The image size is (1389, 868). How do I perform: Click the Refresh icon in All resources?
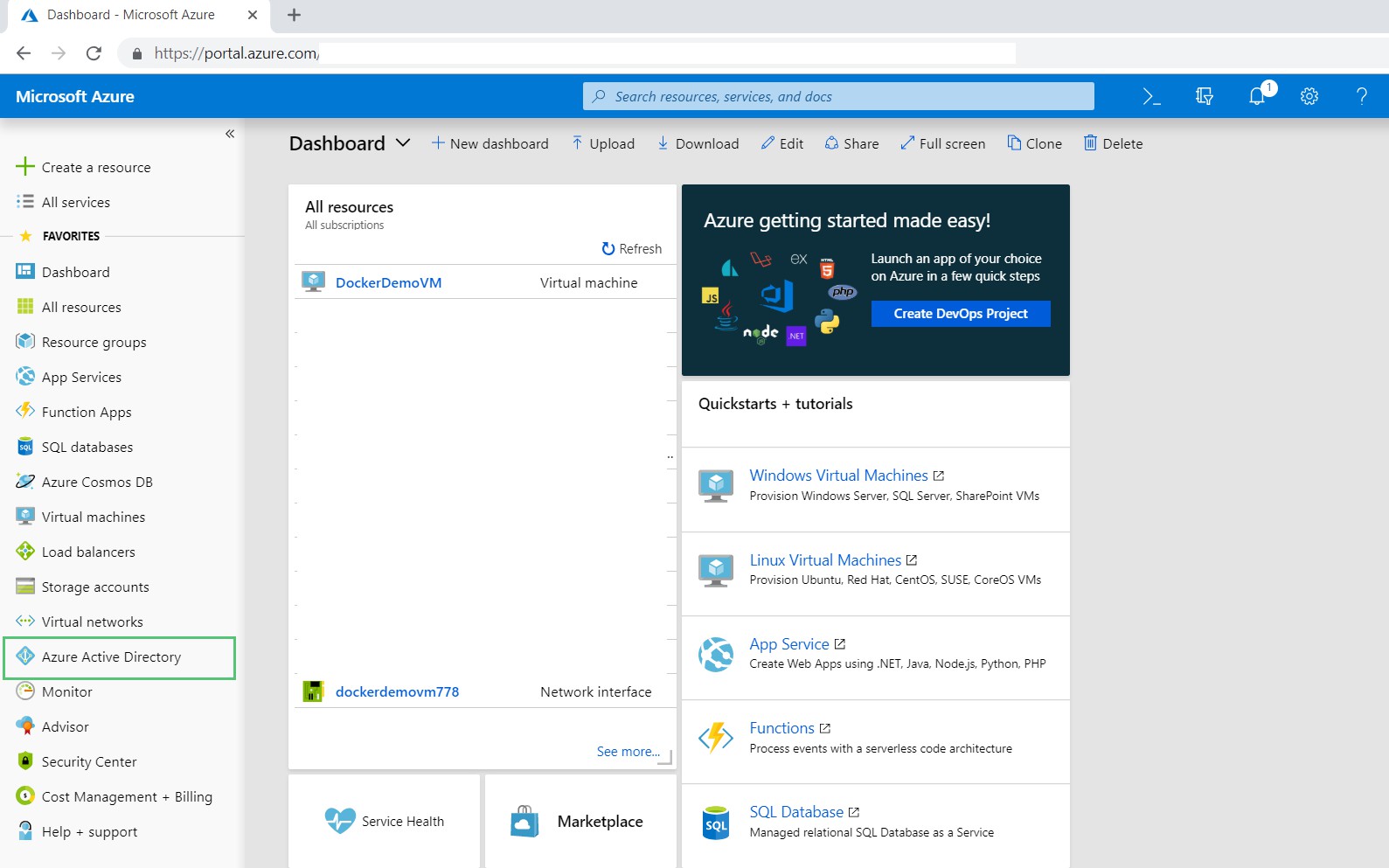tap(608, 249)
